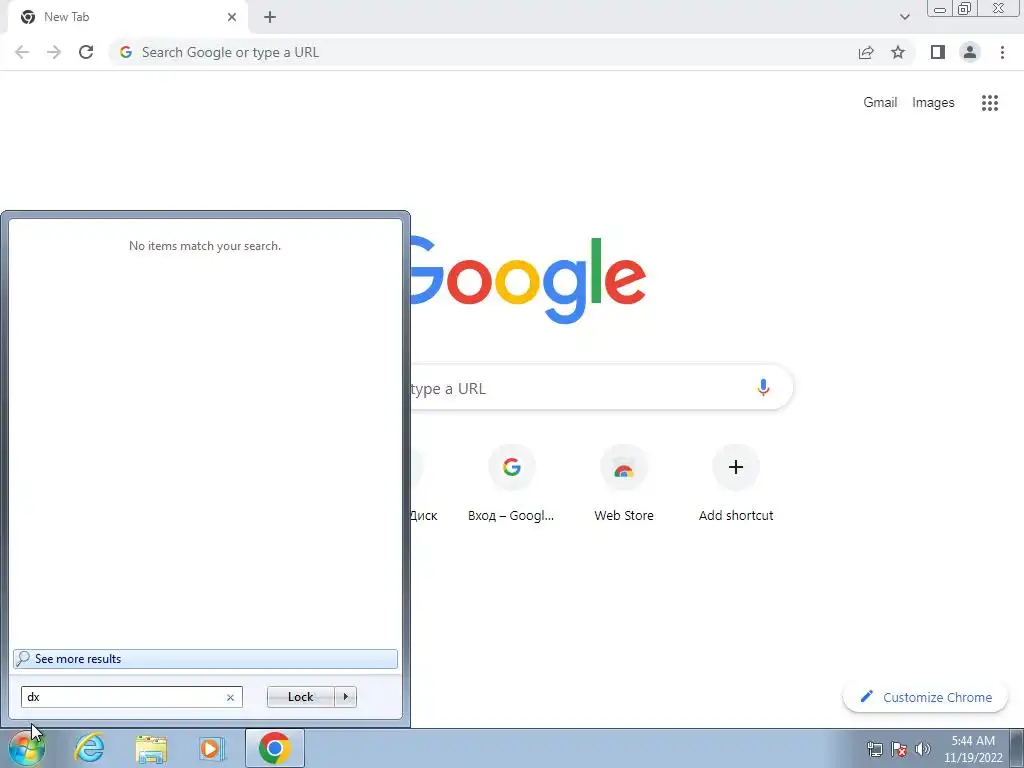1024x768 pixels.
Task: Open the Chrome three-dot menu
Action: click(1002, 52)
